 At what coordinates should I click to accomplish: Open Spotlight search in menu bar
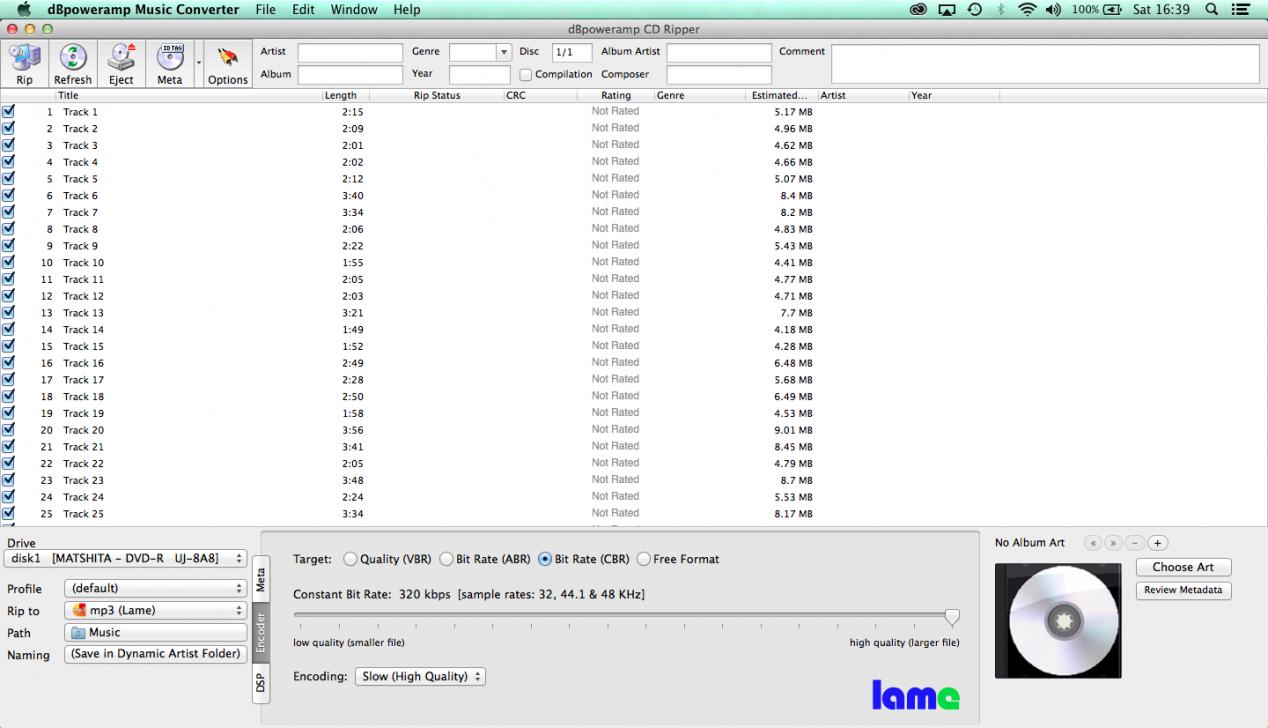coord(1212,10)
